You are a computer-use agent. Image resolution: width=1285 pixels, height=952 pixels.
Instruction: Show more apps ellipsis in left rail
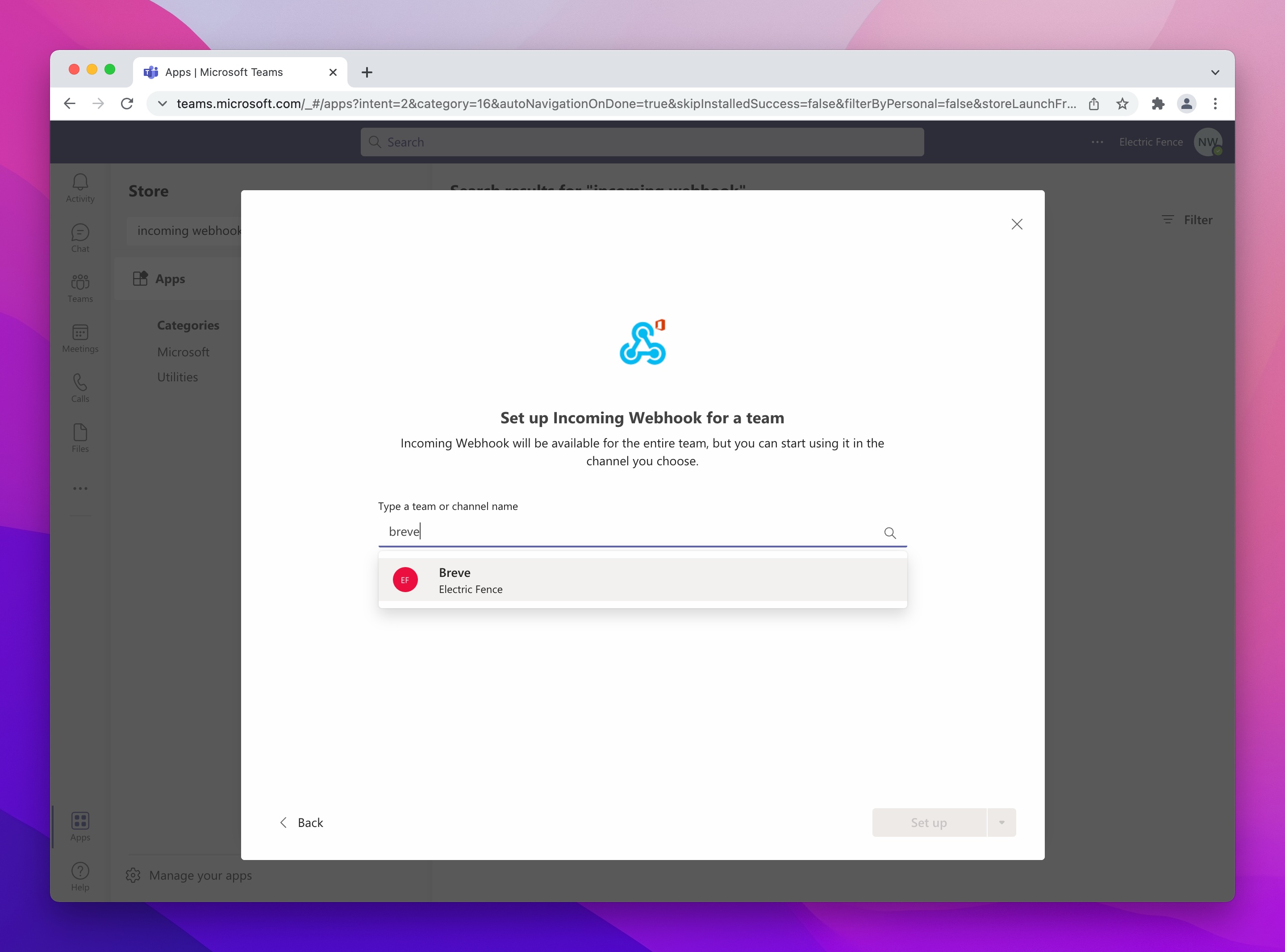point(80,489)
